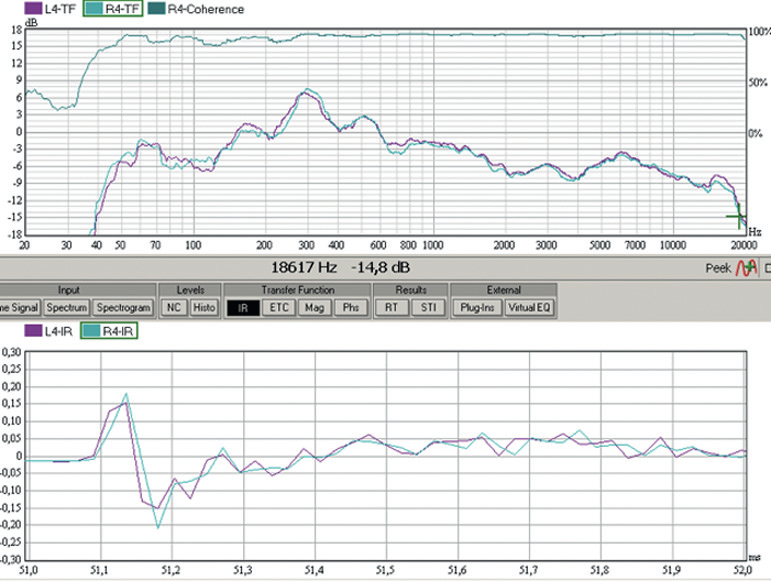This screenshot has width=771, height=581.
Task: Switch to the Mag view
Action: point(314,308)
